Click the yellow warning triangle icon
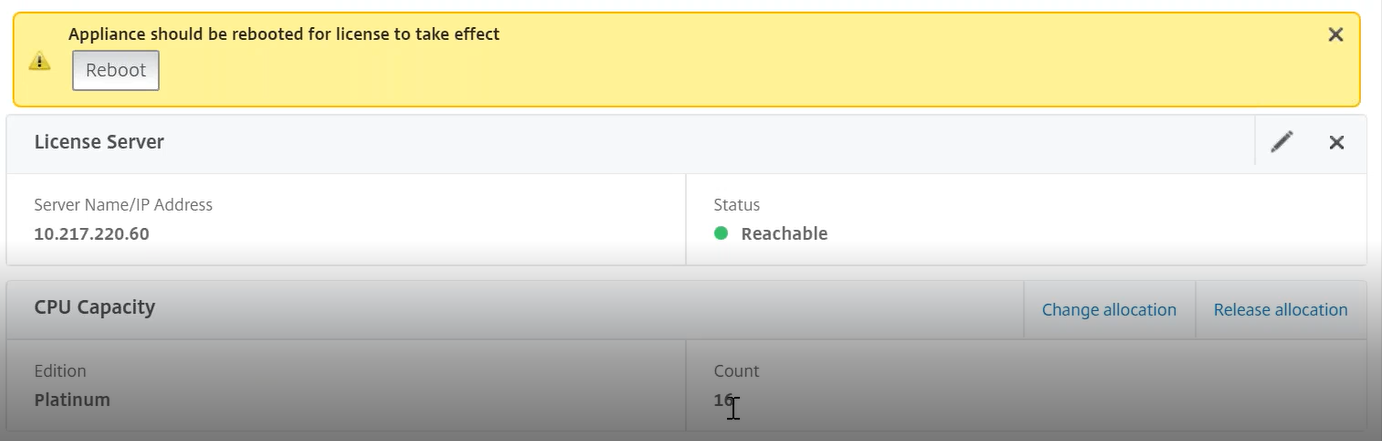The height and width of the screenshot is (441, 1382). point(39,61)
